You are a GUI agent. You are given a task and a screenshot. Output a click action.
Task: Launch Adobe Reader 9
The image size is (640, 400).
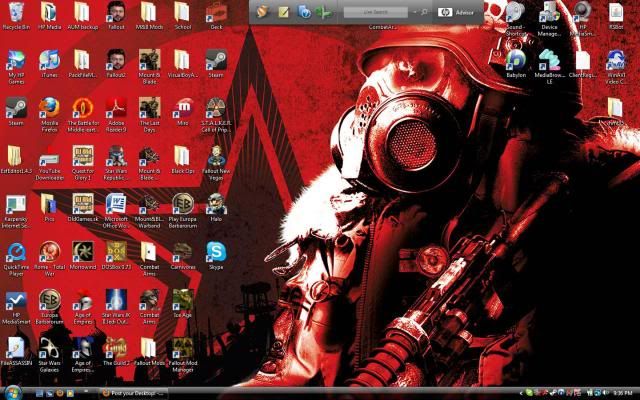click(x=116, y=114)
